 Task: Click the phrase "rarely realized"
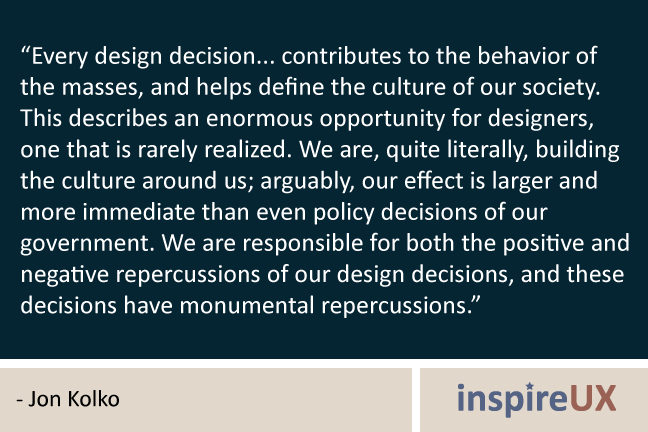[x=212, y=150]
